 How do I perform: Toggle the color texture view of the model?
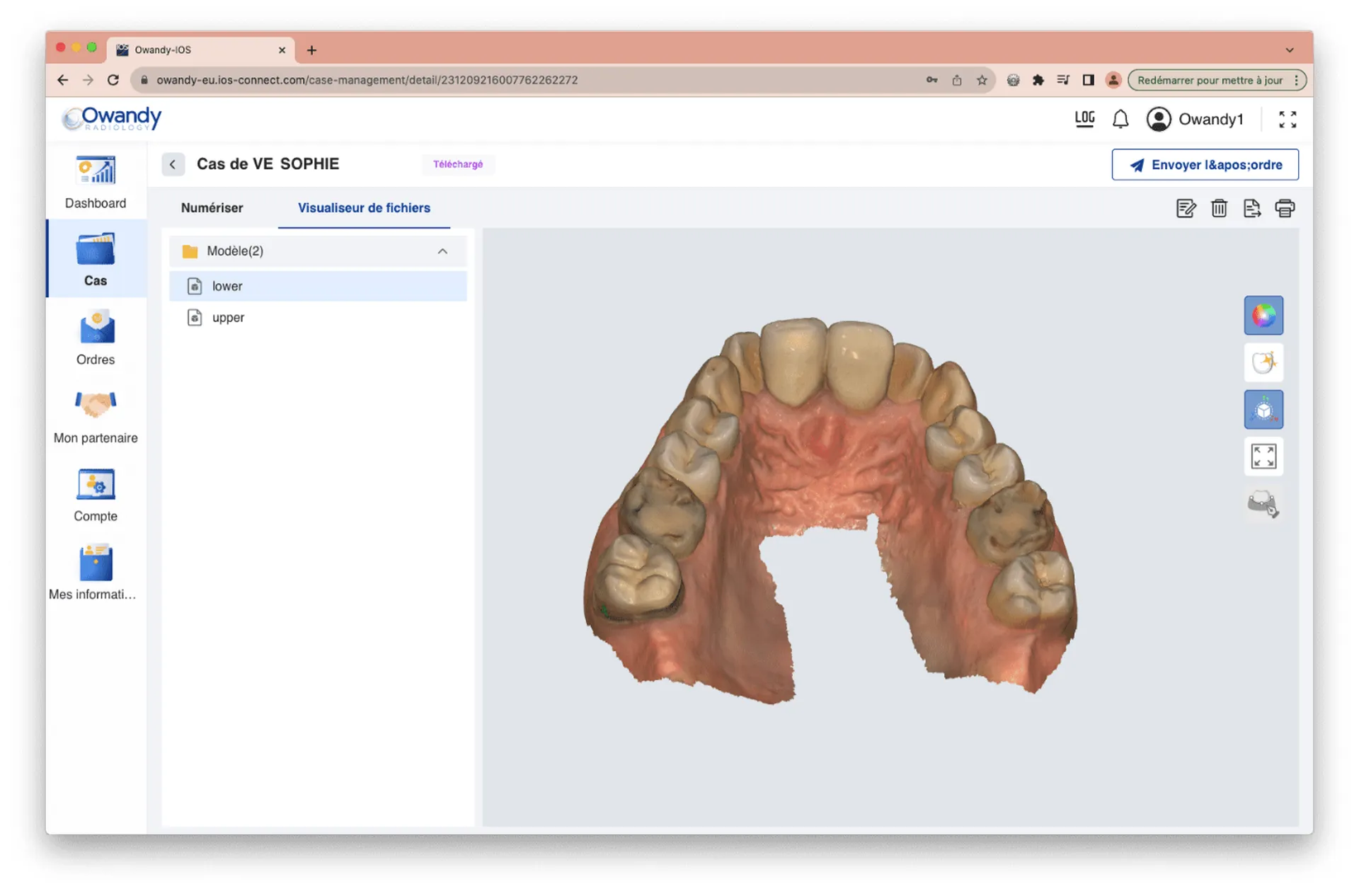[x=1263, y=315]
